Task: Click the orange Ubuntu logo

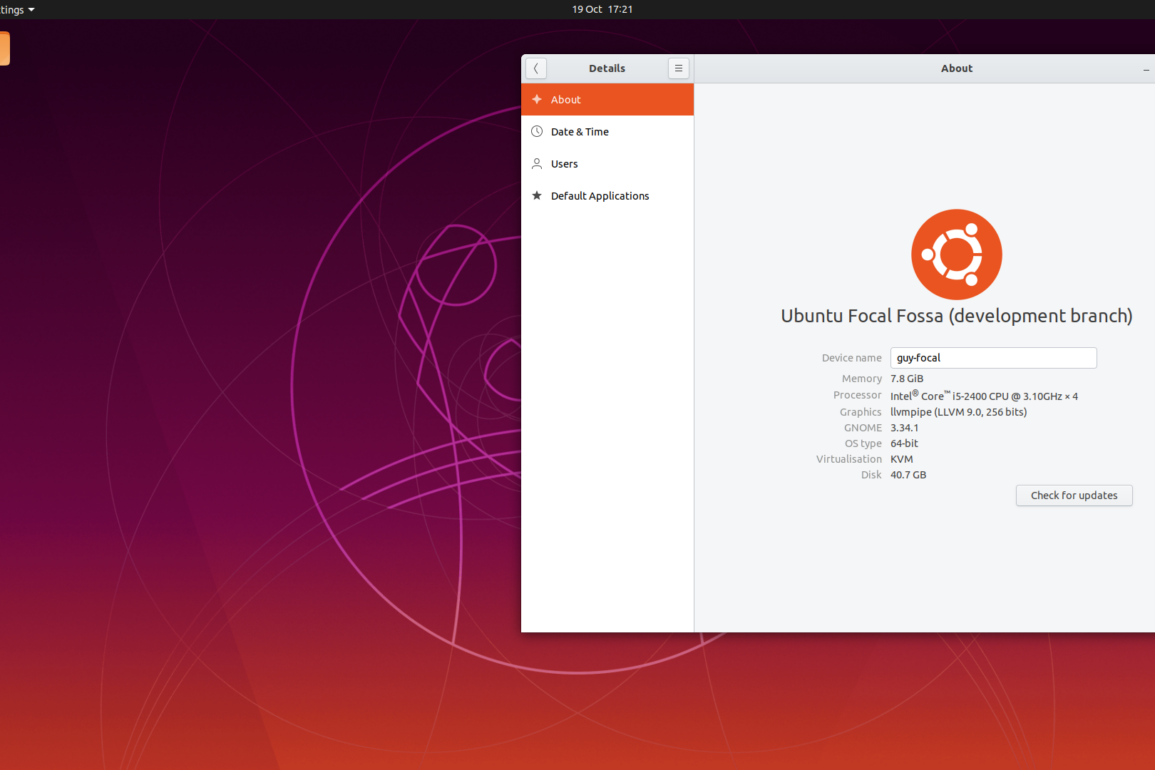Action: pyautogui.click(x=956, y=254)
